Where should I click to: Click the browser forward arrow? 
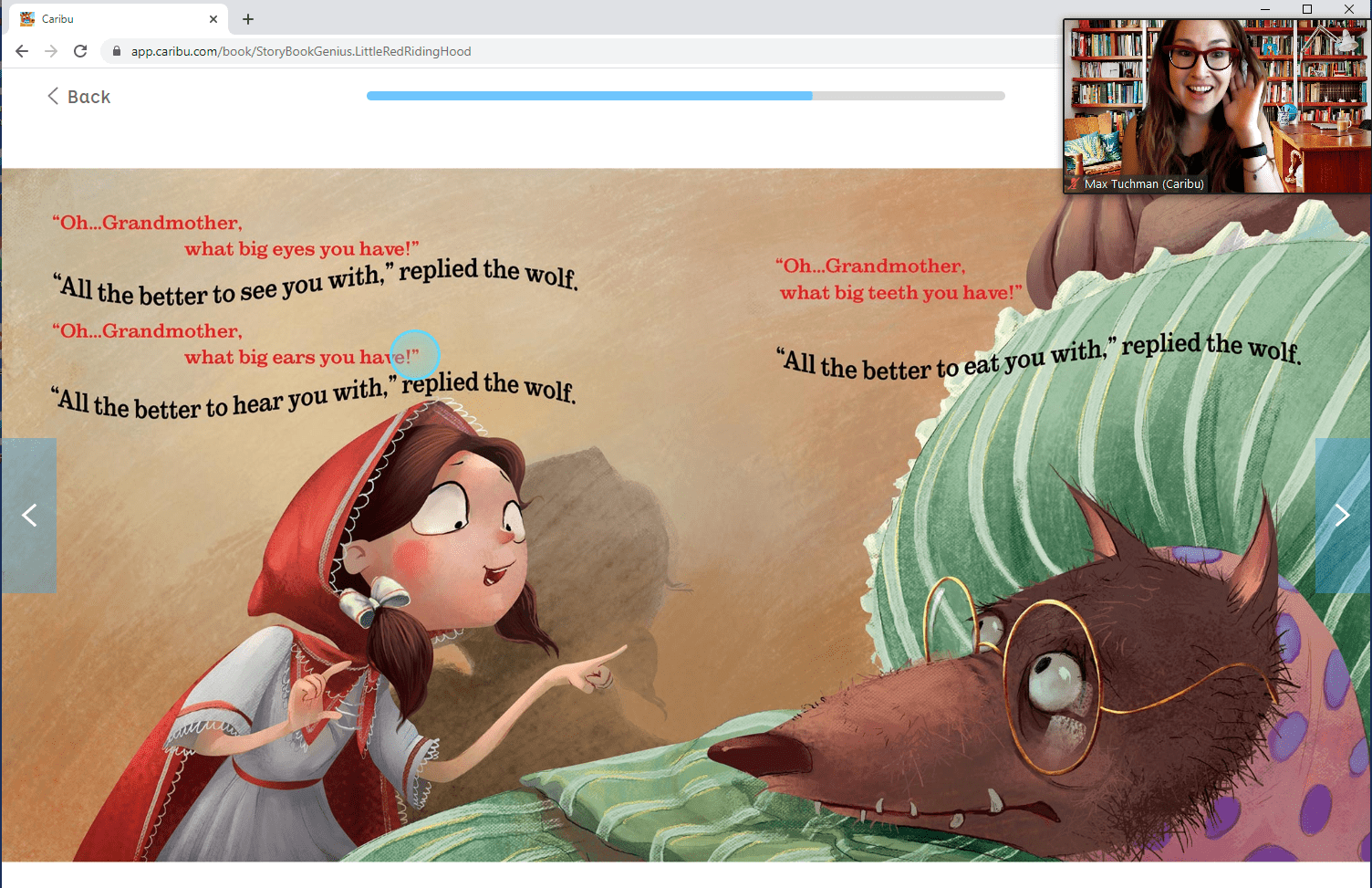51,51
